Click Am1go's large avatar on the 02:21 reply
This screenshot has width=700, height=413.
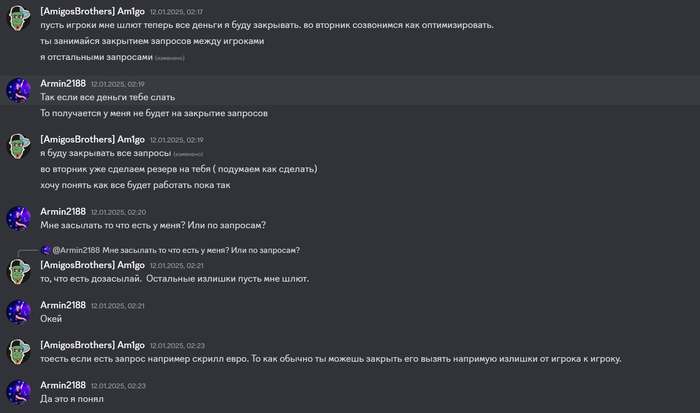click(18, 272)
